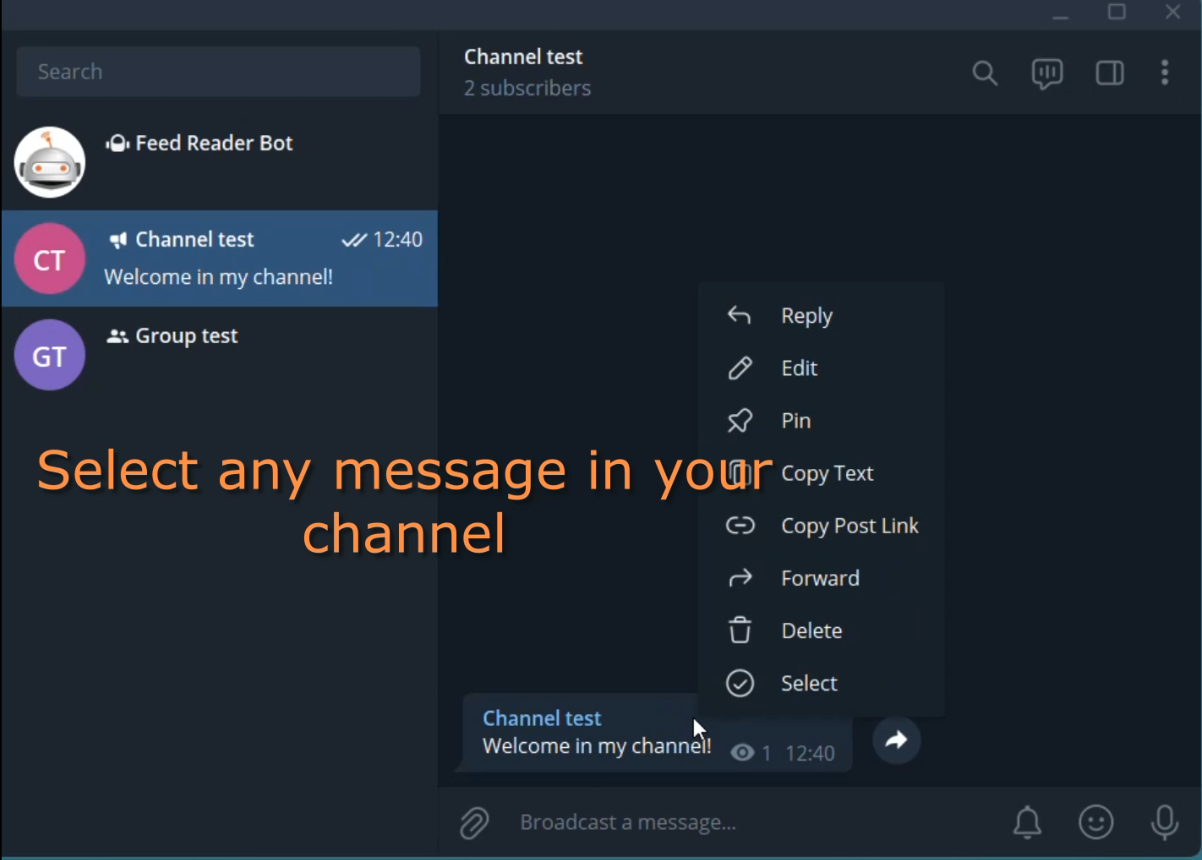The width and height of the screenshot is (1202, 860).
Task: Click the Search chats input field
Action: pos(218,72)
